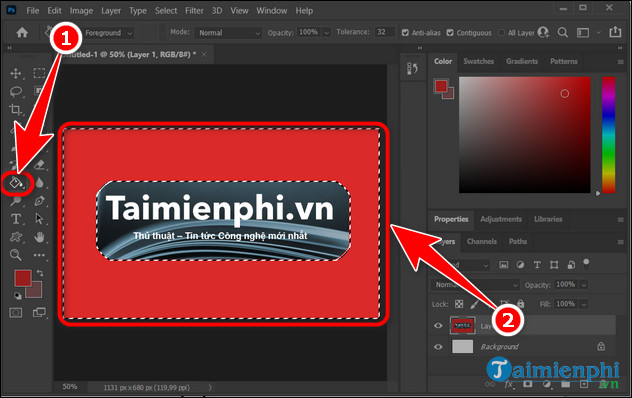Change screen mode icon
The width and height of the screenshot is (632, 398).
[x=39, y=312]
